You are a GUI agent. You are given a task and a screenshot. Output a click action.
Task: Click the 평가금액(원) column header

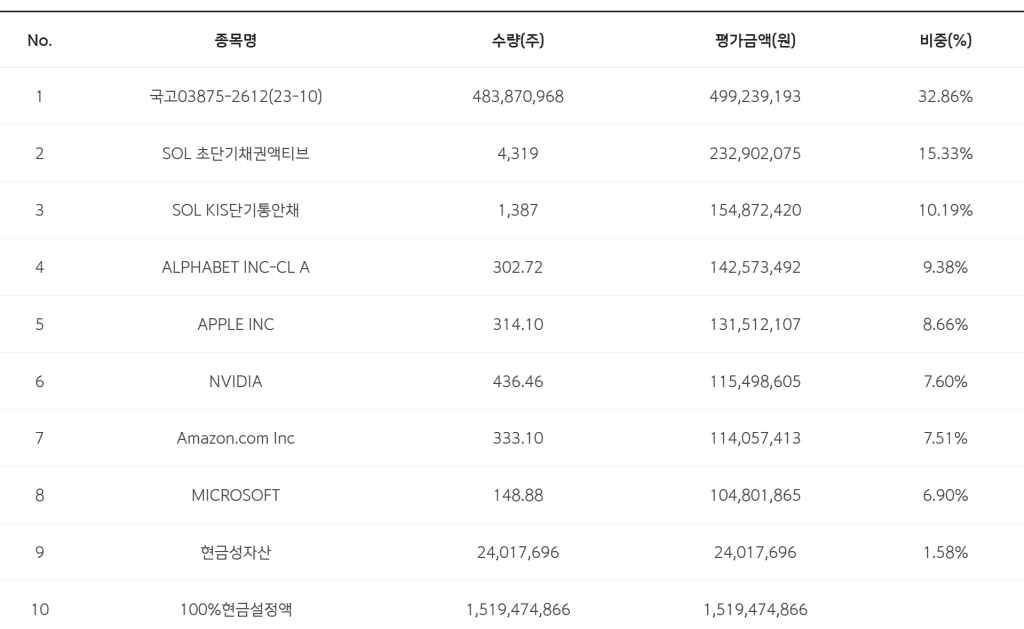[755, 40]
